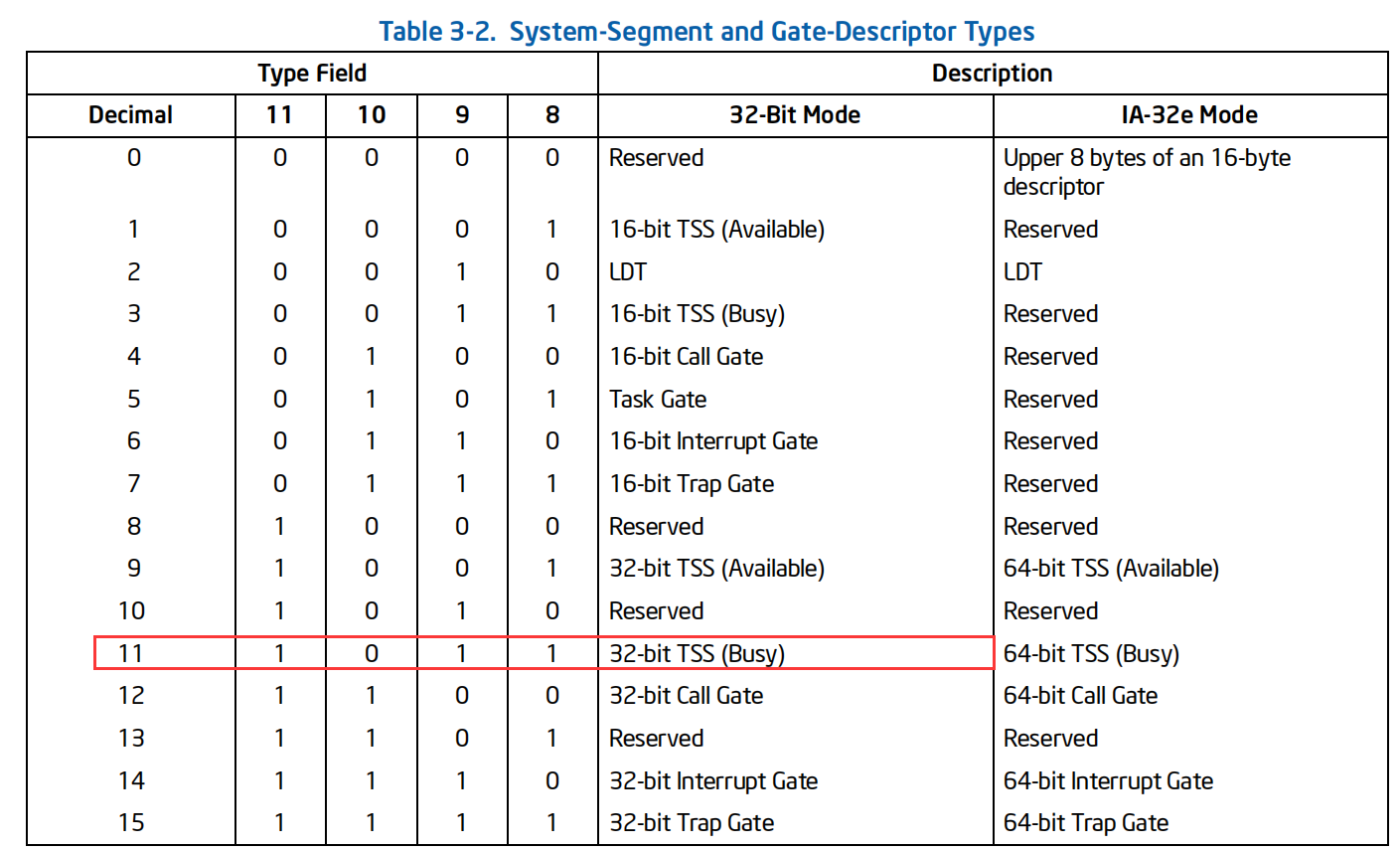This screenshot has width=1400, height=850.
Task: Click decimal value '5' in Task Gate row
Action: coord(134,400)
